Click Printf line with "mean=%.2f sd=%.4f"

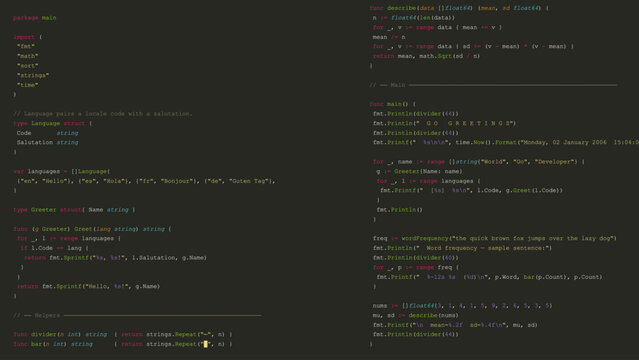(x=455, y=325)
